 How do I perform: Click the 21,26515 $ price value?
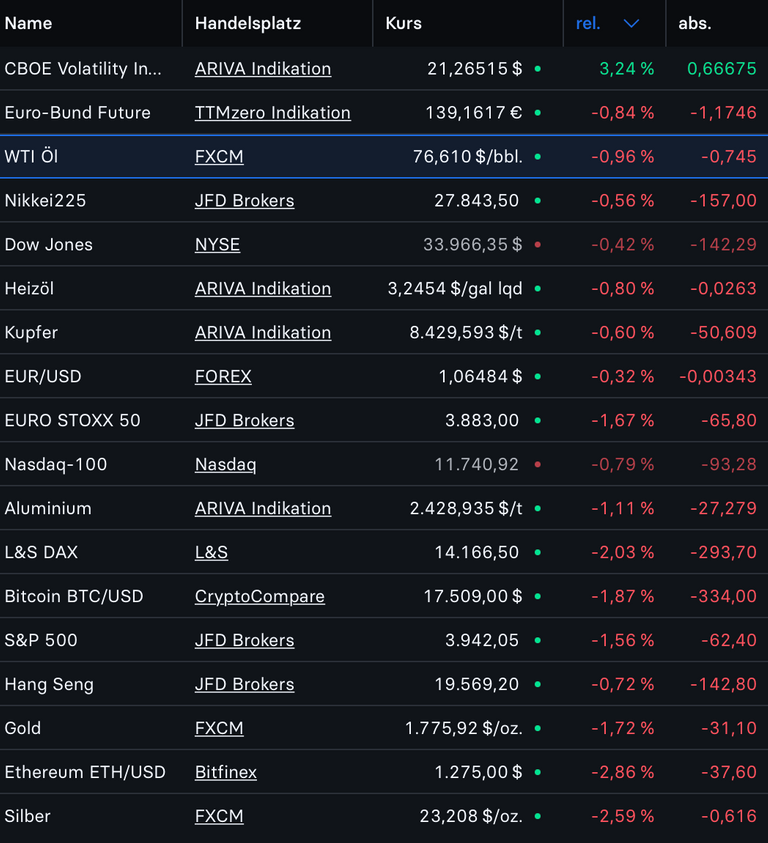(x=474, y=69)
